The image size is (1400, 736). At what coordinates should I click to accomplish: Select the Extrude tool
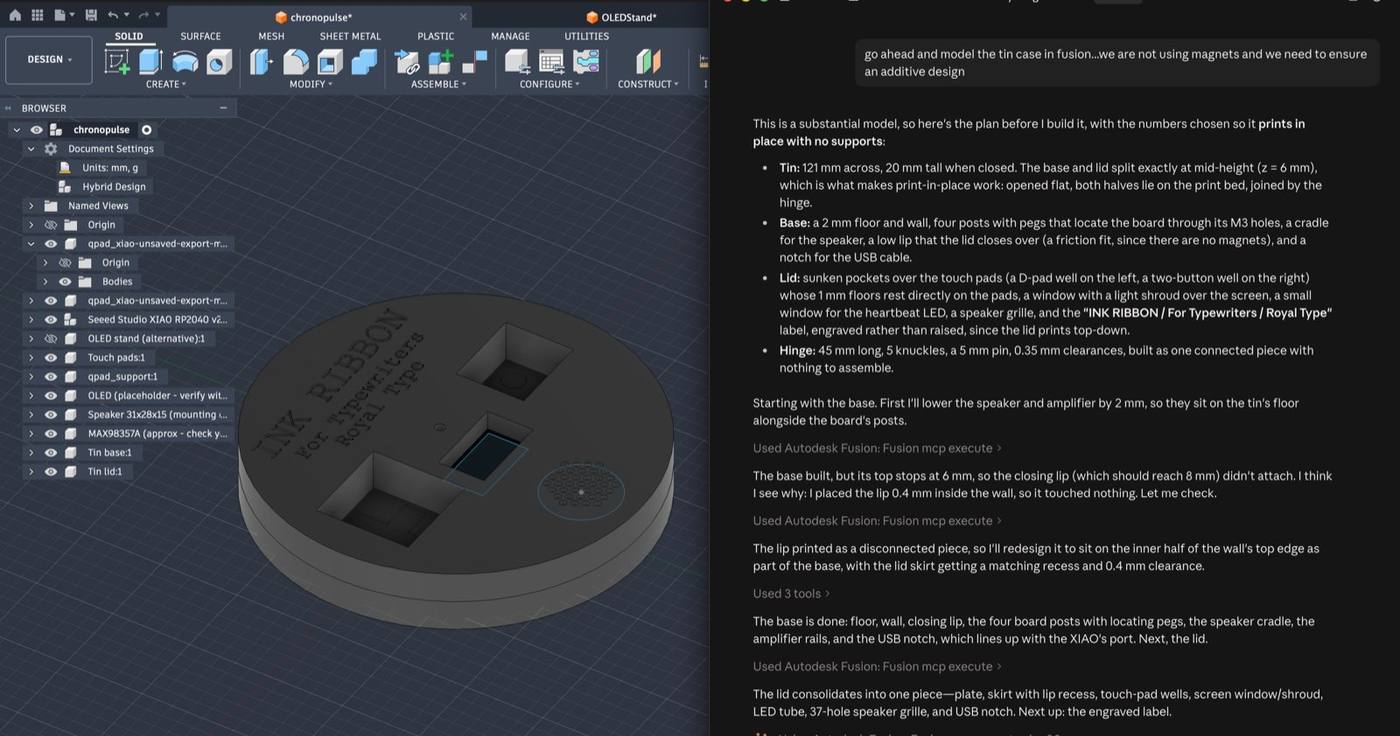point(151,62)
